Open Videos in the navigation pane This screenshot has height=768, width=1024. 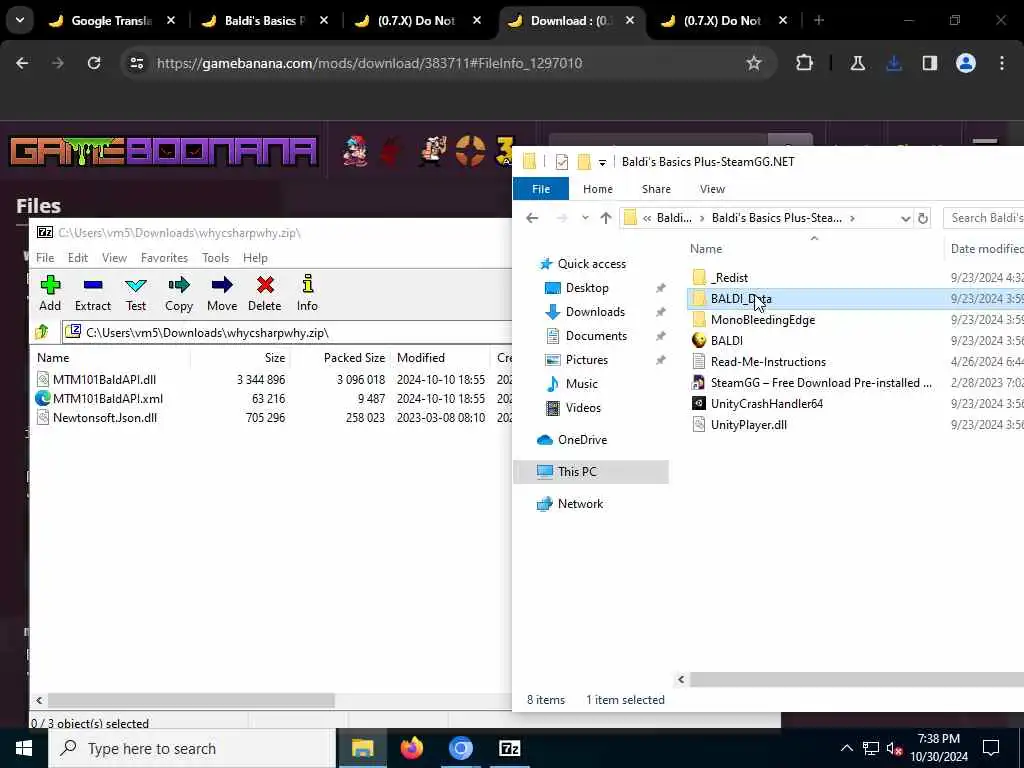583,408
